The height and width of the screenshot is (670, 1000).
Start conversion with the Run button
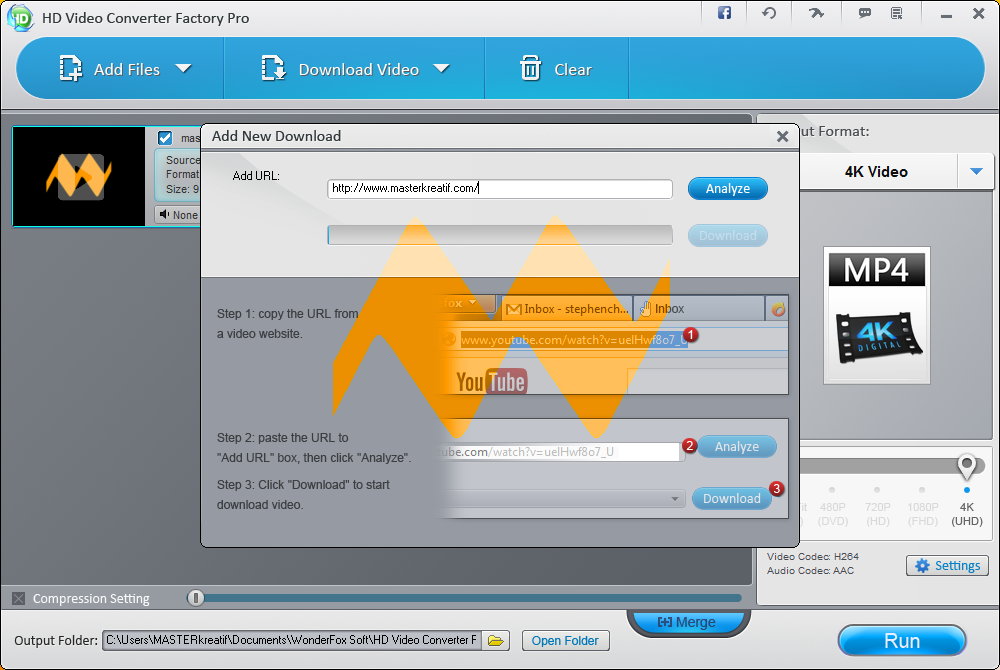pos(902,641)
